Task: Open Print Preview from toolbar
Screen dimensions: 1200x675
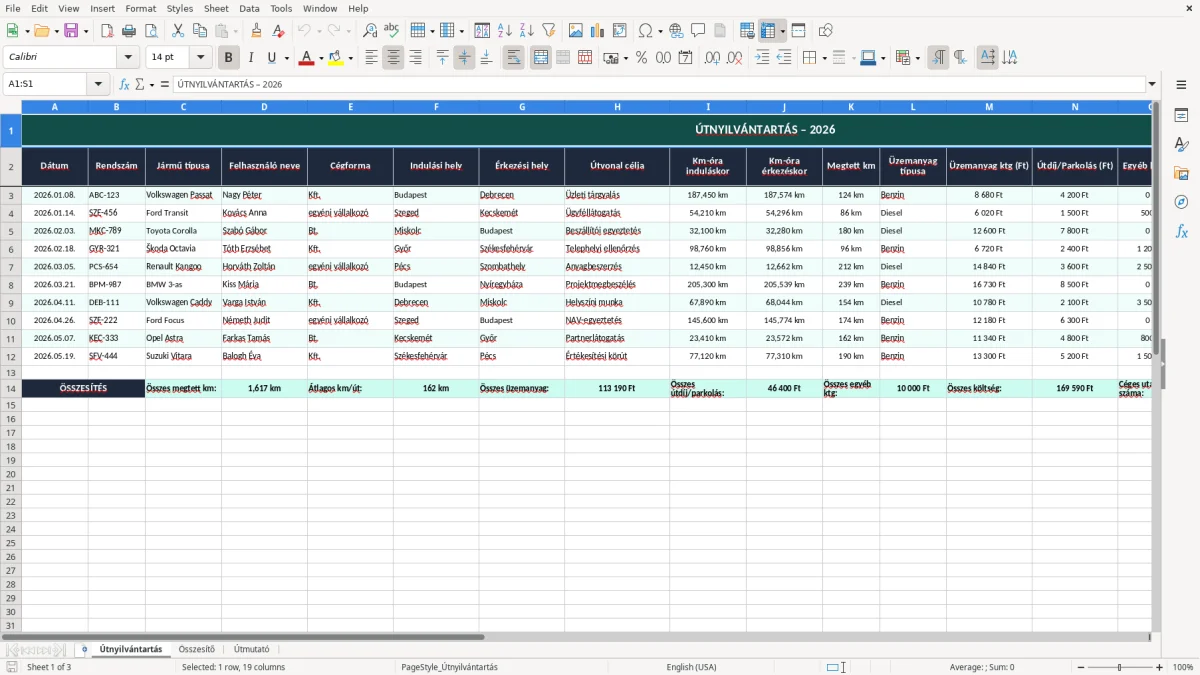Action: [x=151, y=31]
